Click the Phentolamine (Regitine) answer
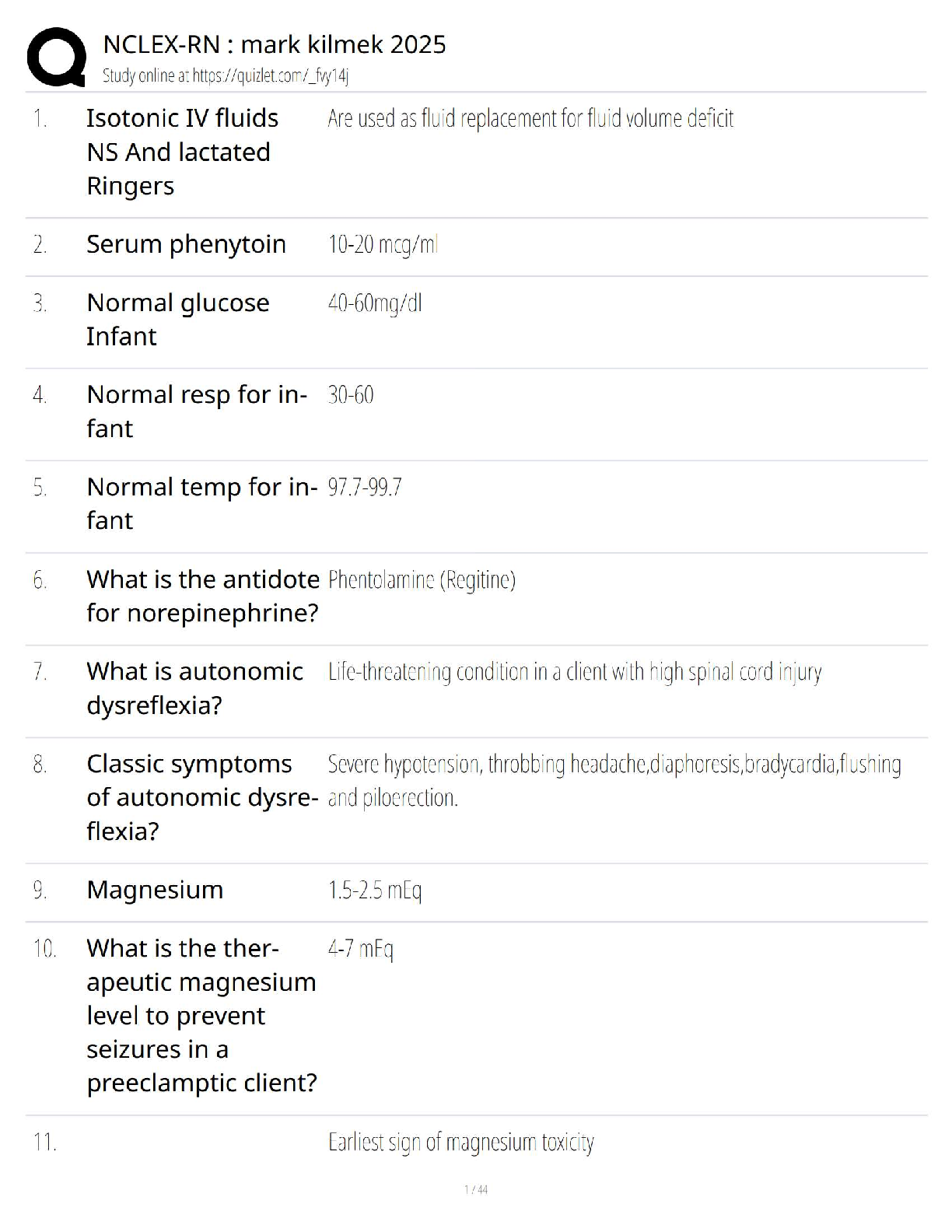 click(x=422, y=580)
